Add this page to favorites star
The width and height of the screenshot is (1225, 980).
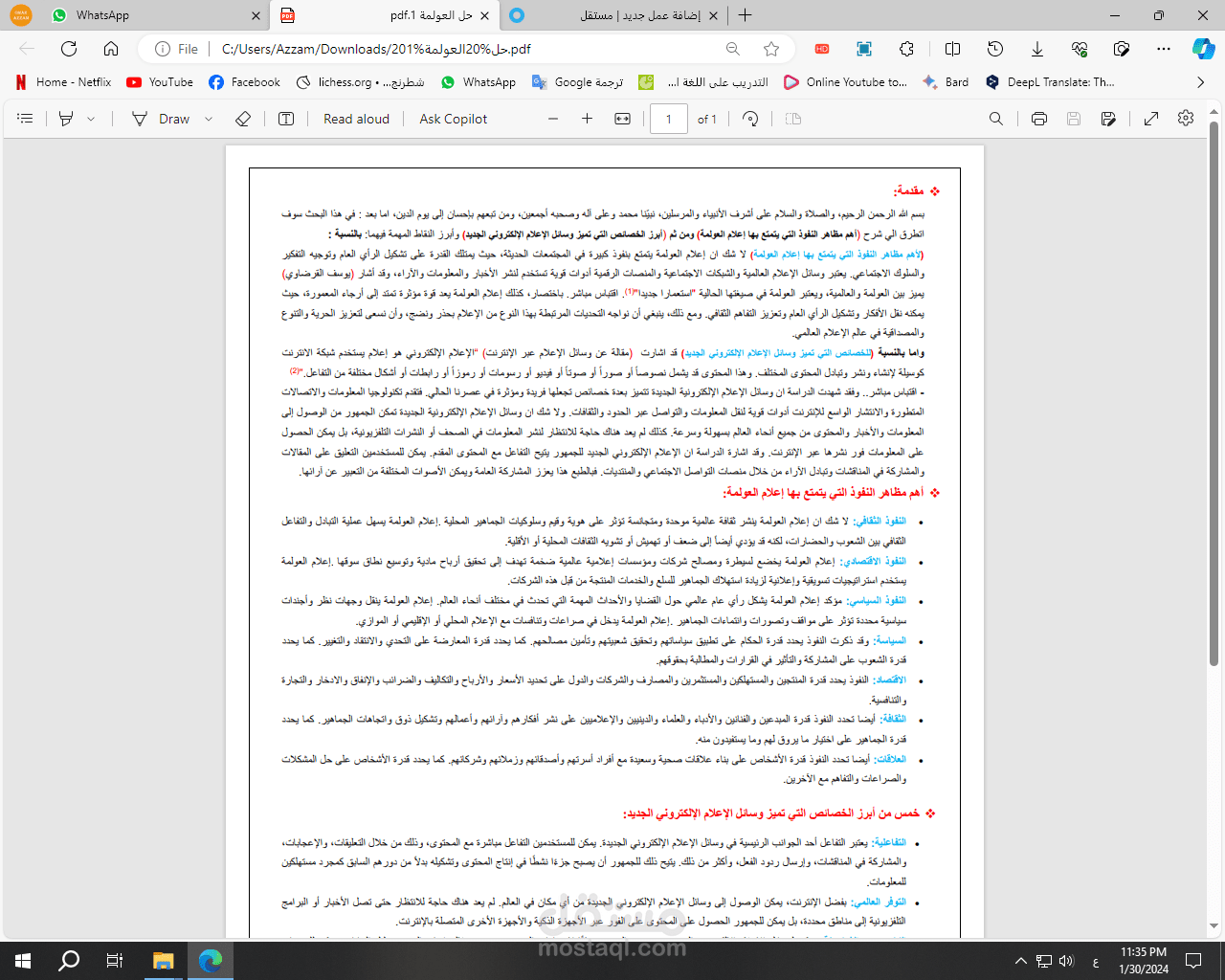pyautogui.click(x=771, y=49)
